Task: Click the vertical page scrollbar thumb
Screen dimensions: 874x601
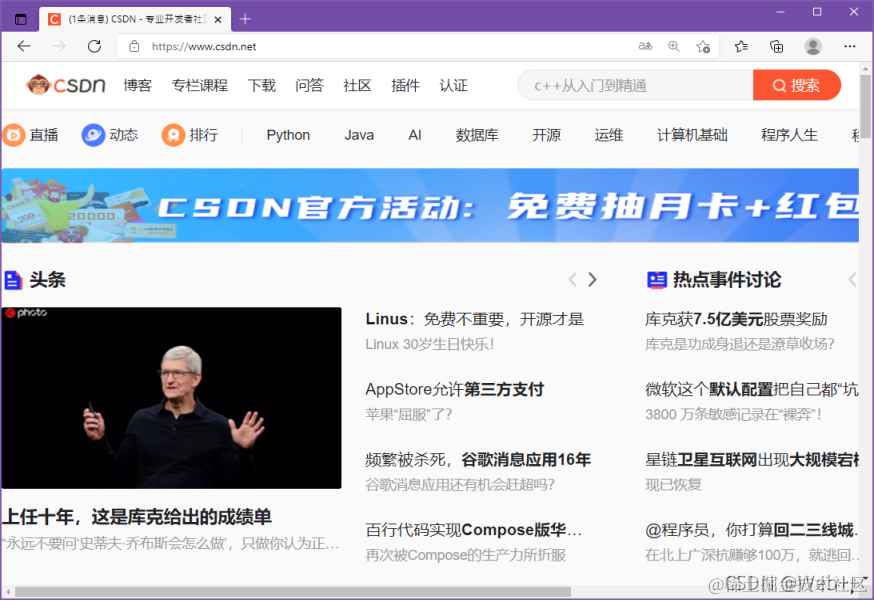Action: 865,106
